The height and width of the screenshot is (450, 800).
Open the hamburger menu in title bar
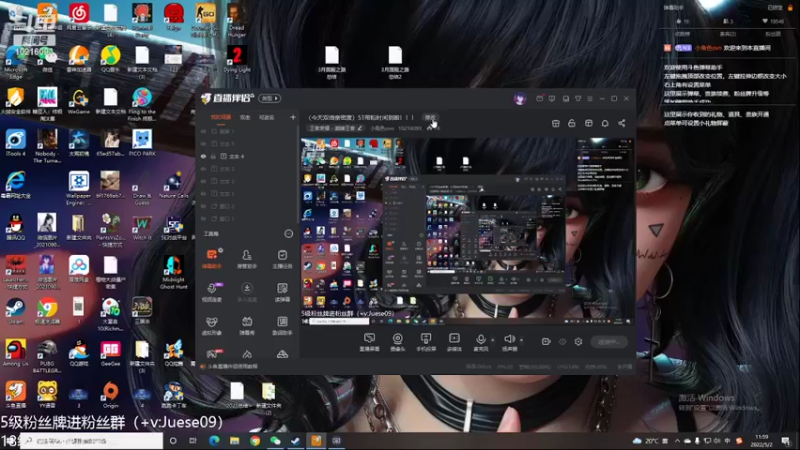(x=590, y=98)
